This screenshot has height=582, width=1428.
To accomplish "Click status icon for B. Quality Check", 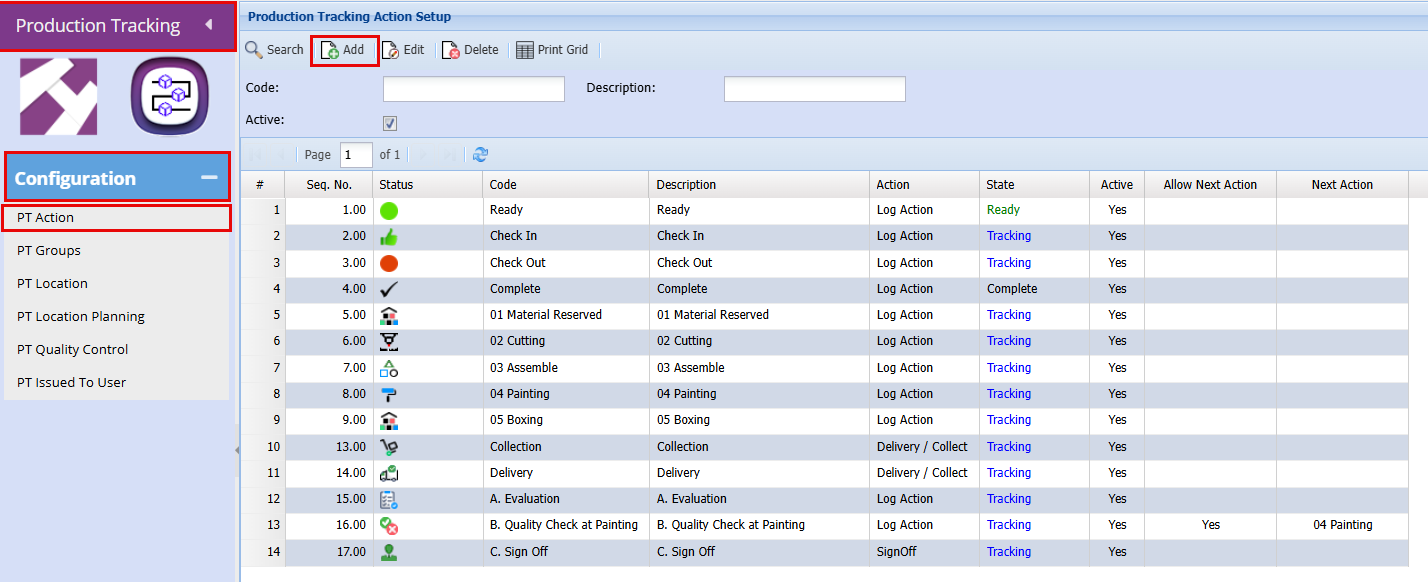I will pos(389,525).
